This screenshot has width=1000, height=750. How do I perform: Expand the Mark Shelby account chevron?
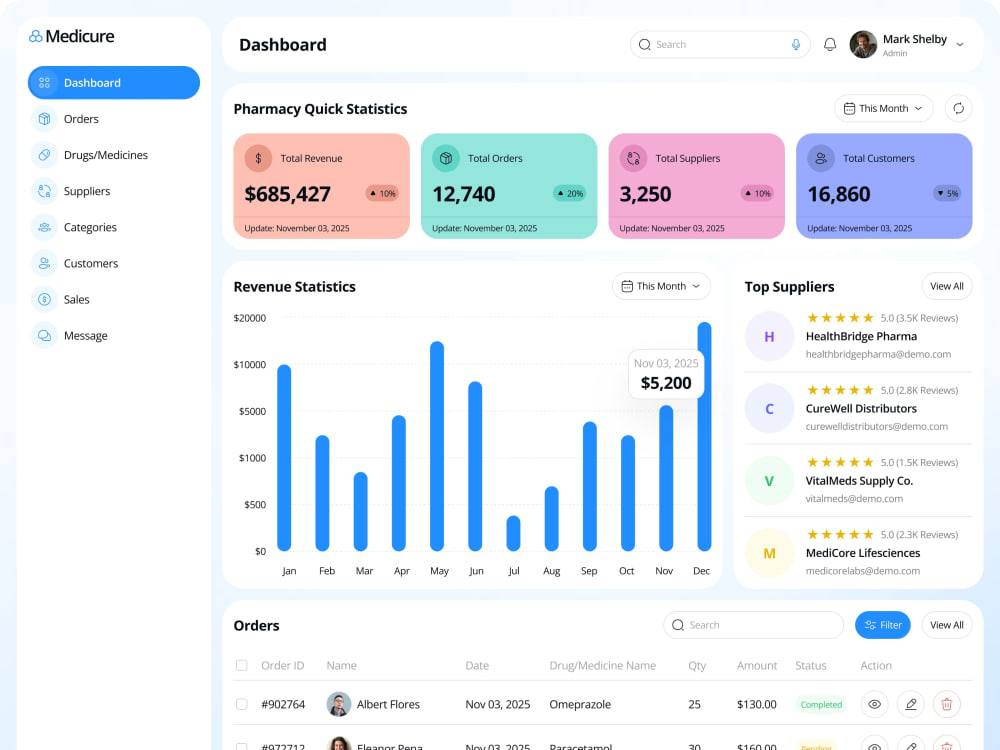(x=960, y=45)
